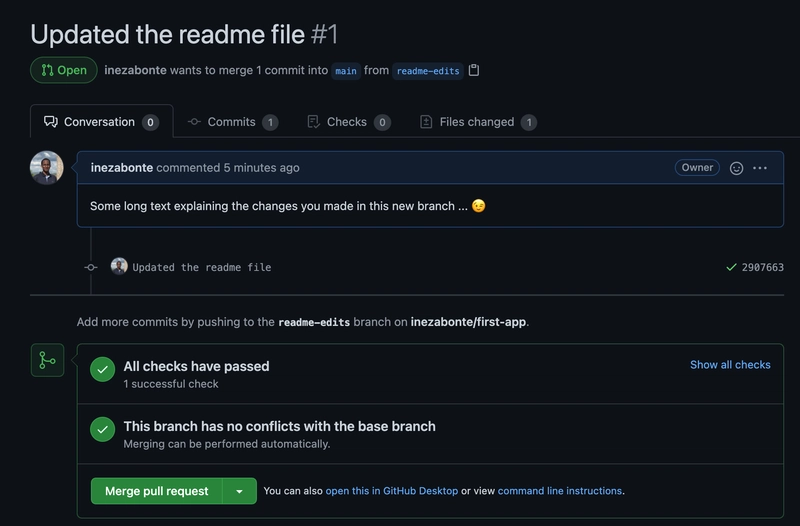Image resolution: width=800 pixels, height=526 pixels.
Task: View command line instructions link
Action: pos(560,491)
